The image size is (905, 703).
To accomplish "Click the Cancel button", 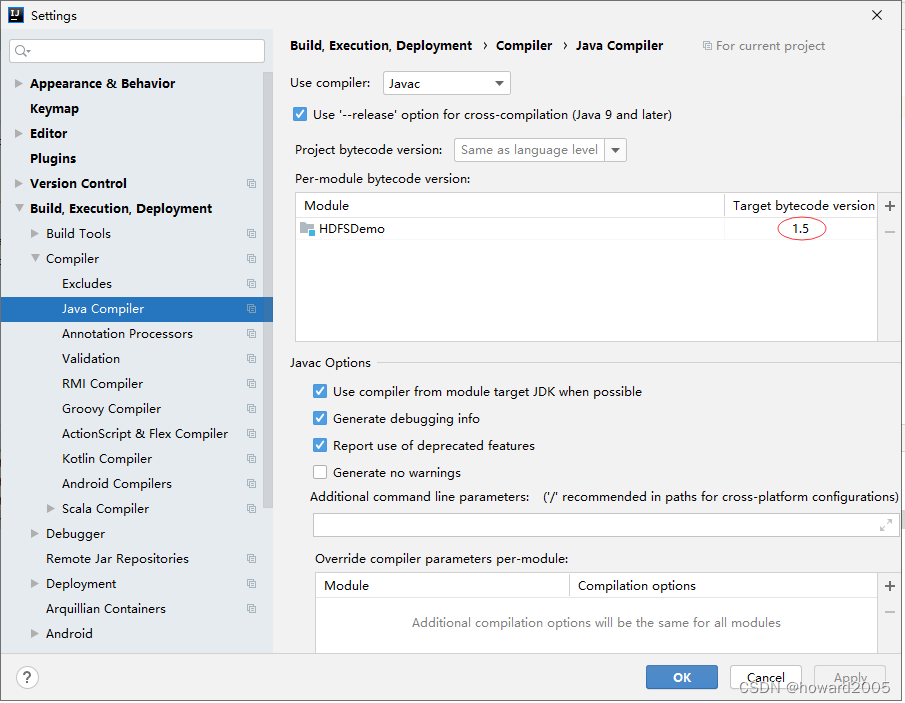I will 765,677.
